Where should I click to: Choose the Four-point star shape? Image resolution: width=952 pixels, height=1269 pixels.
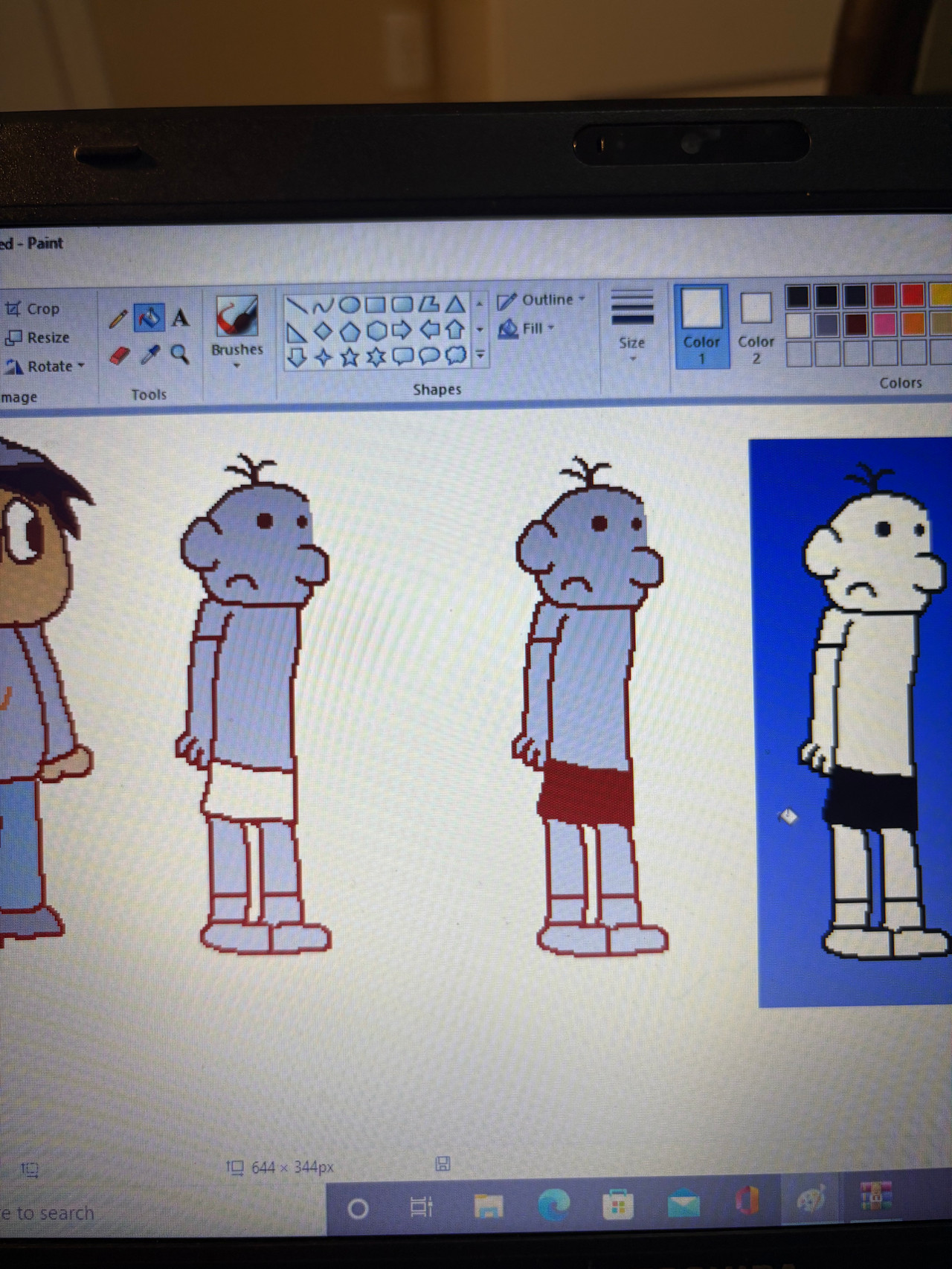[x=323, y=358]
